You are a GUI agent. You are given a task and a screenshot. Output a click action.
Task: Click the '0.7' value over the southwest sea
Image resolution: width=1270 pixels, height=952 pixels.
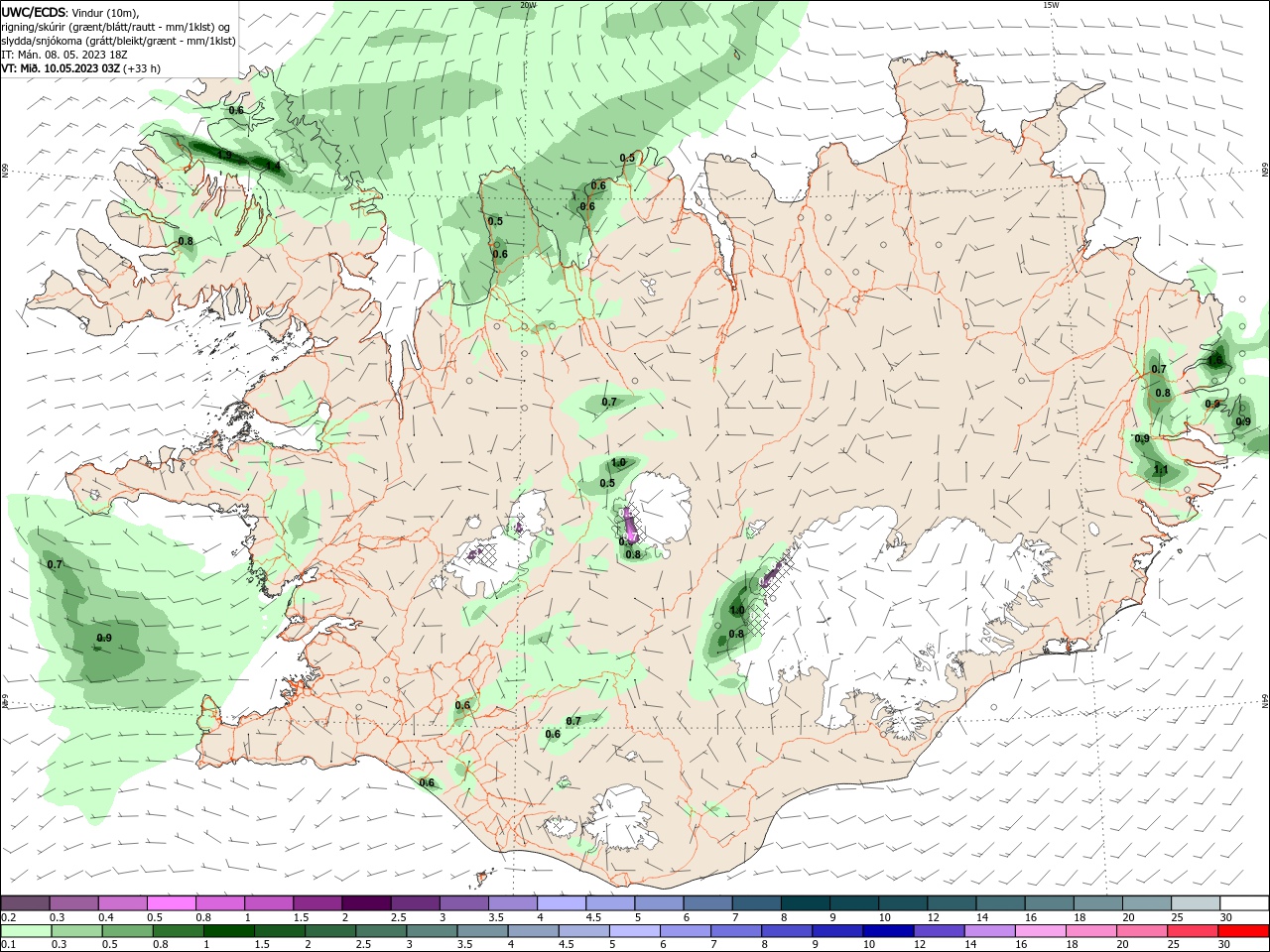[55, 564]
